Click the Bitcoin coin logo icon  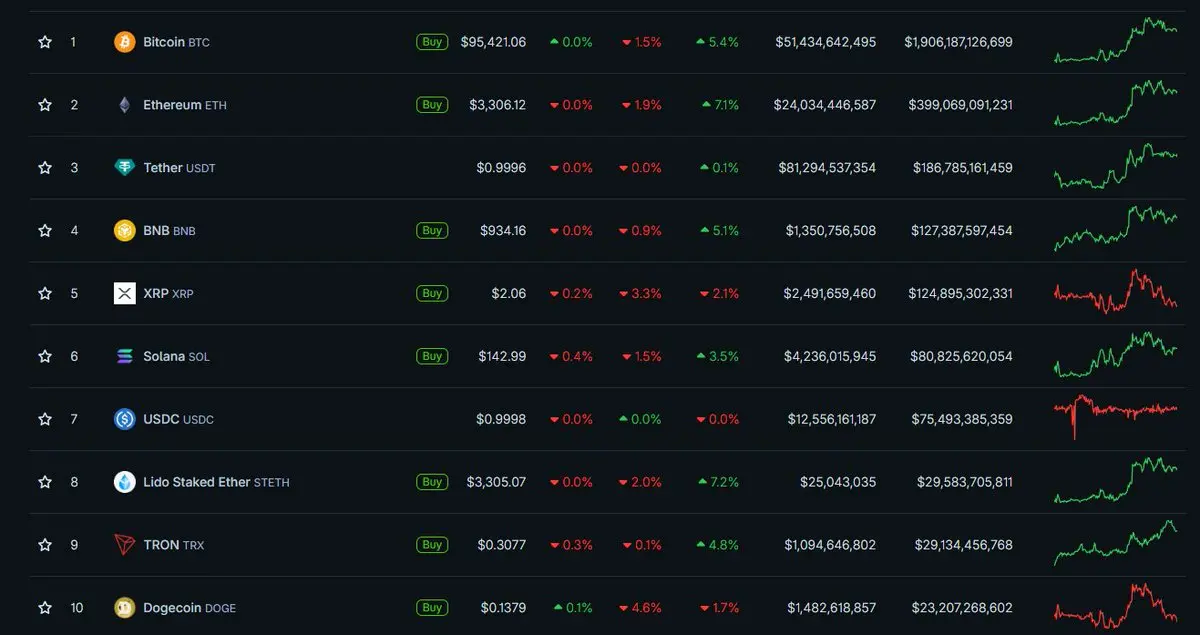(124, 42)
